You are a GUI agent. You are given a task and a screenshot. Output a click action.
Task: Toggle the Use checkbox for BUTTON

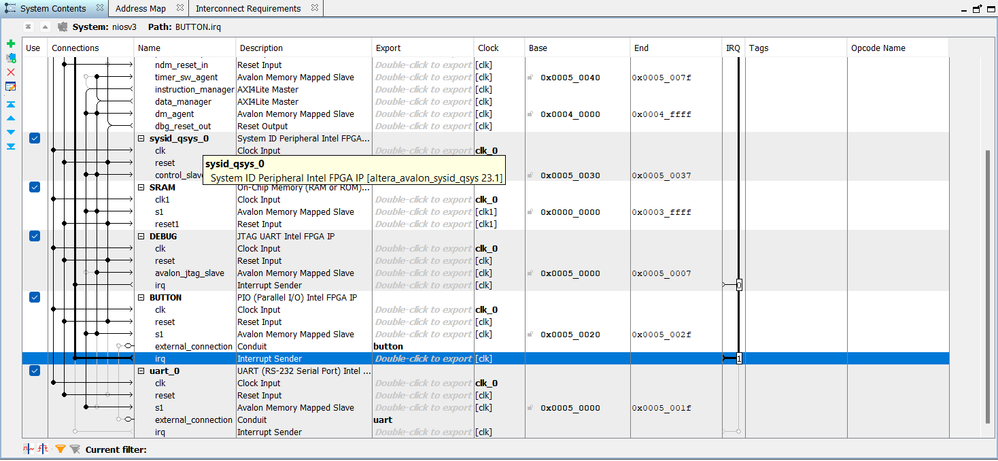34,297
